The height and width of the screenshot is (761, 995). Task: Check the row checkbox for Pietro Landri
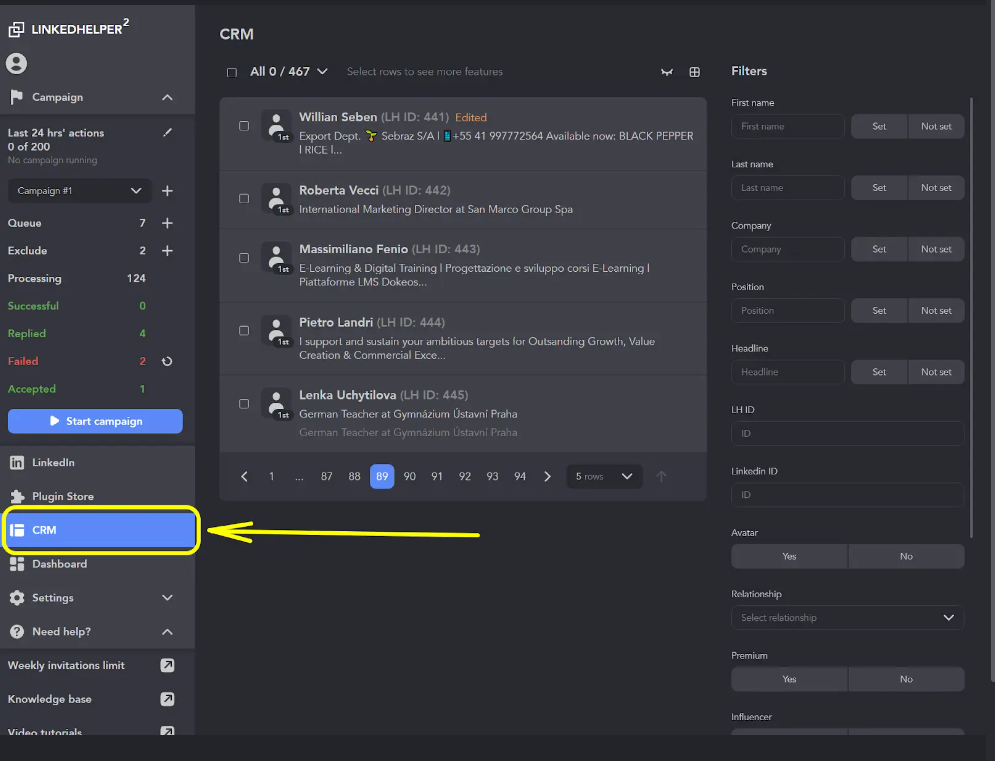pos(243,330)
